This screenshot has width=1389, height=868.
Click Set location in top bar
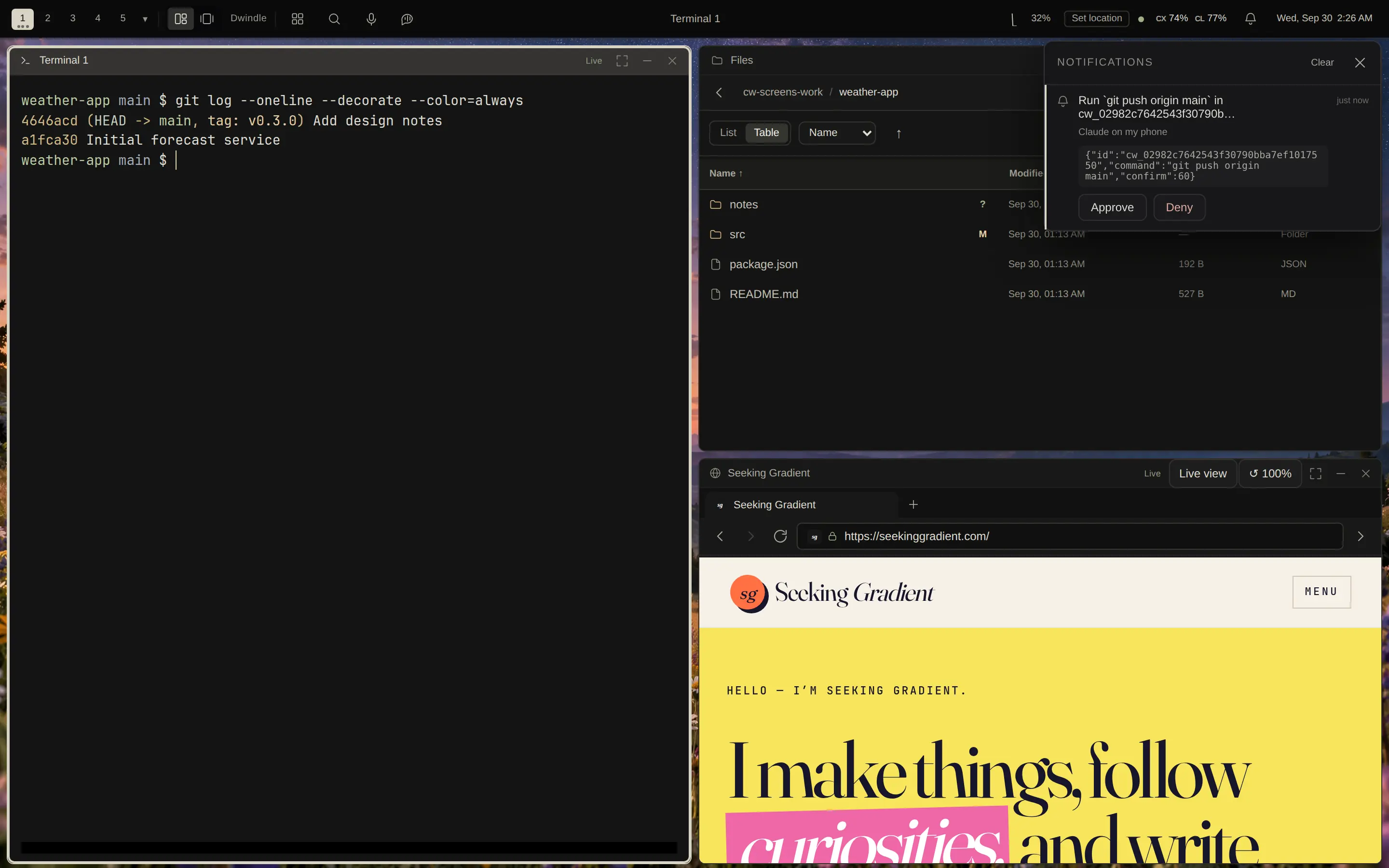[1096, 18]
